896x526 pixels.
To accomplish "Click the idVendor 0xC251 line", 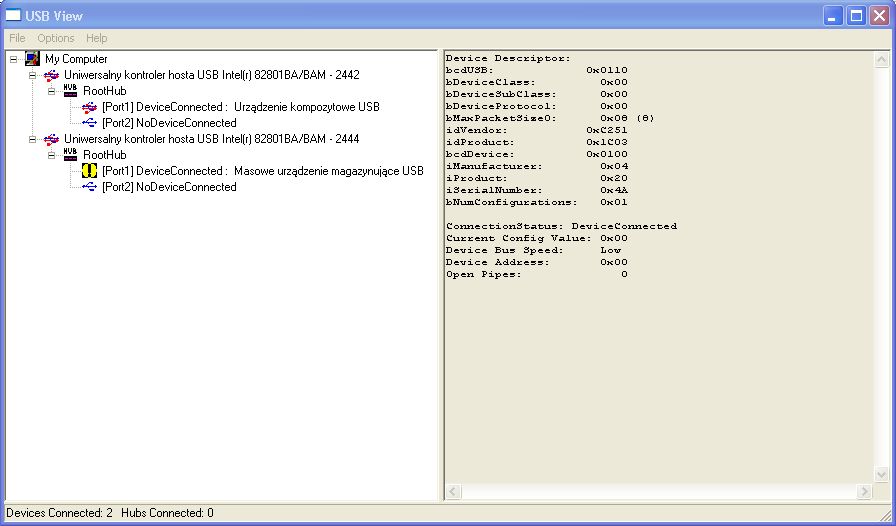I will coord(537,130).
